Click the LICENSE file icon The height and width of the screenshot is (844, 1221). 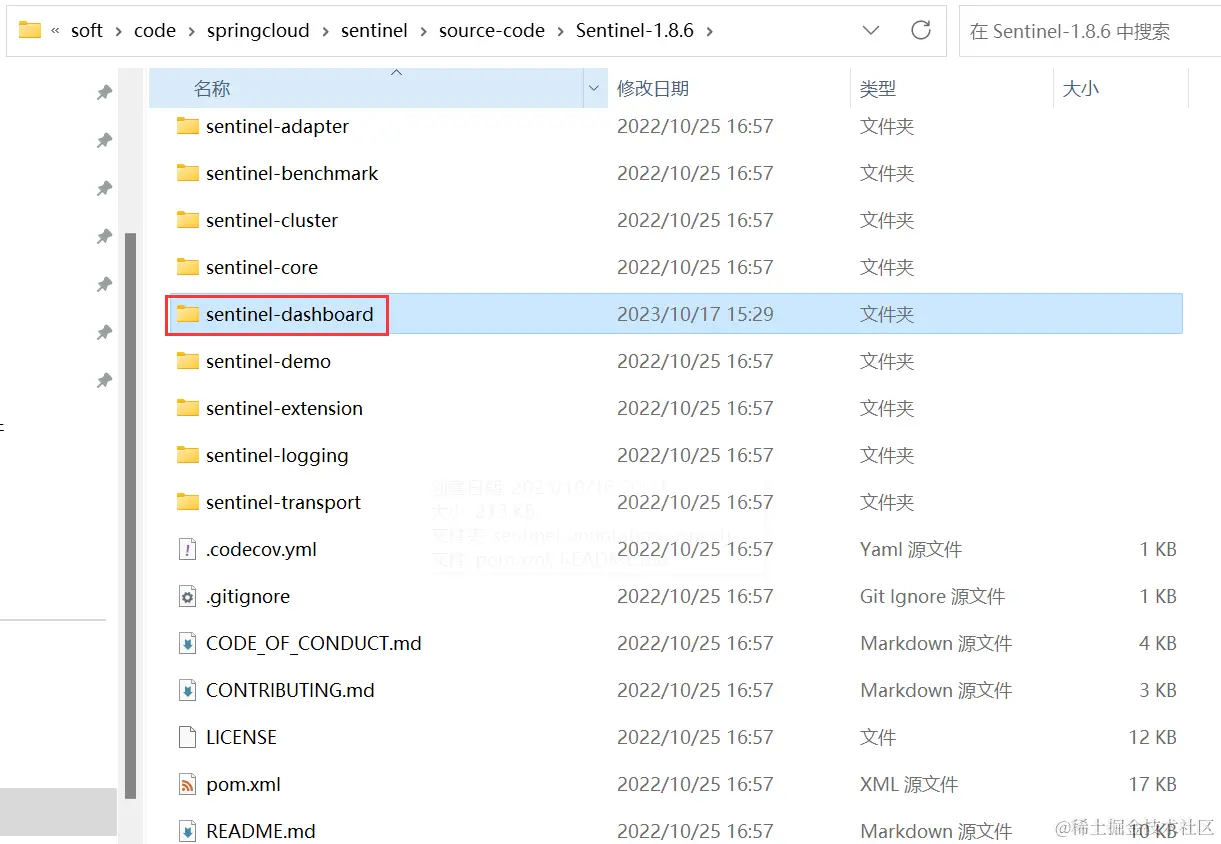tap(187, 737)
